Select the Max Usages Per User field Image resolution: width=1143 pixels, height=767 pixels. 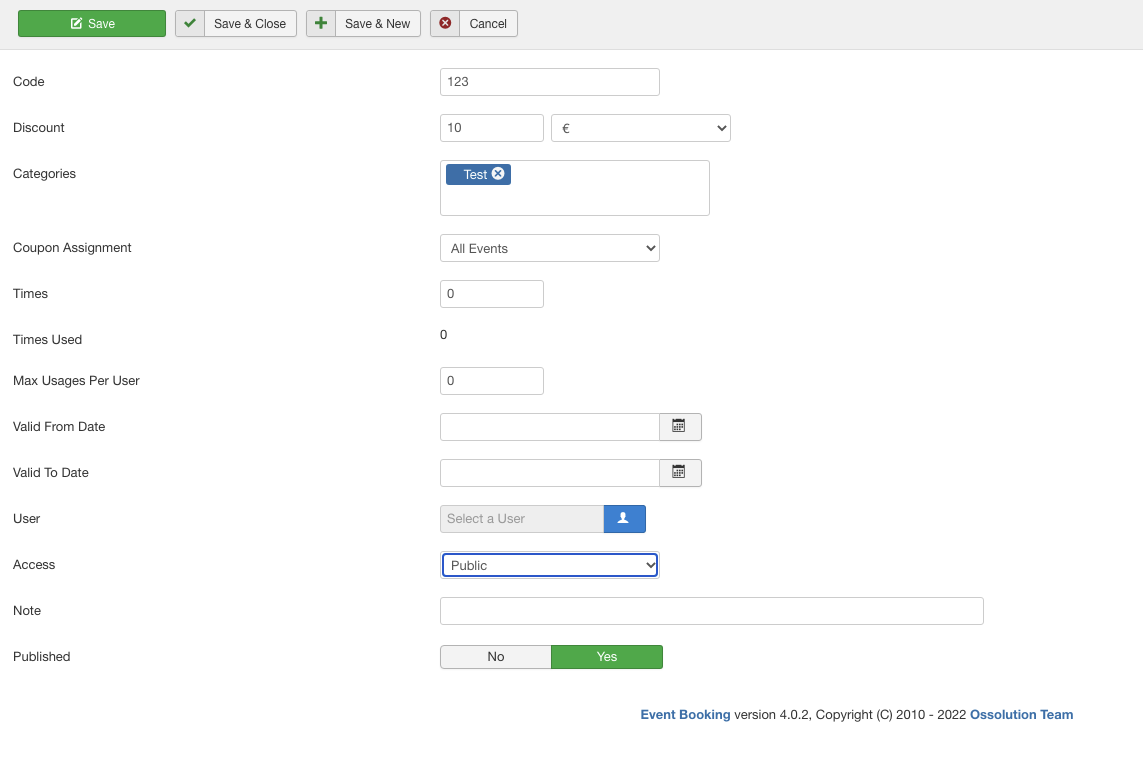[x=491, y=381]
